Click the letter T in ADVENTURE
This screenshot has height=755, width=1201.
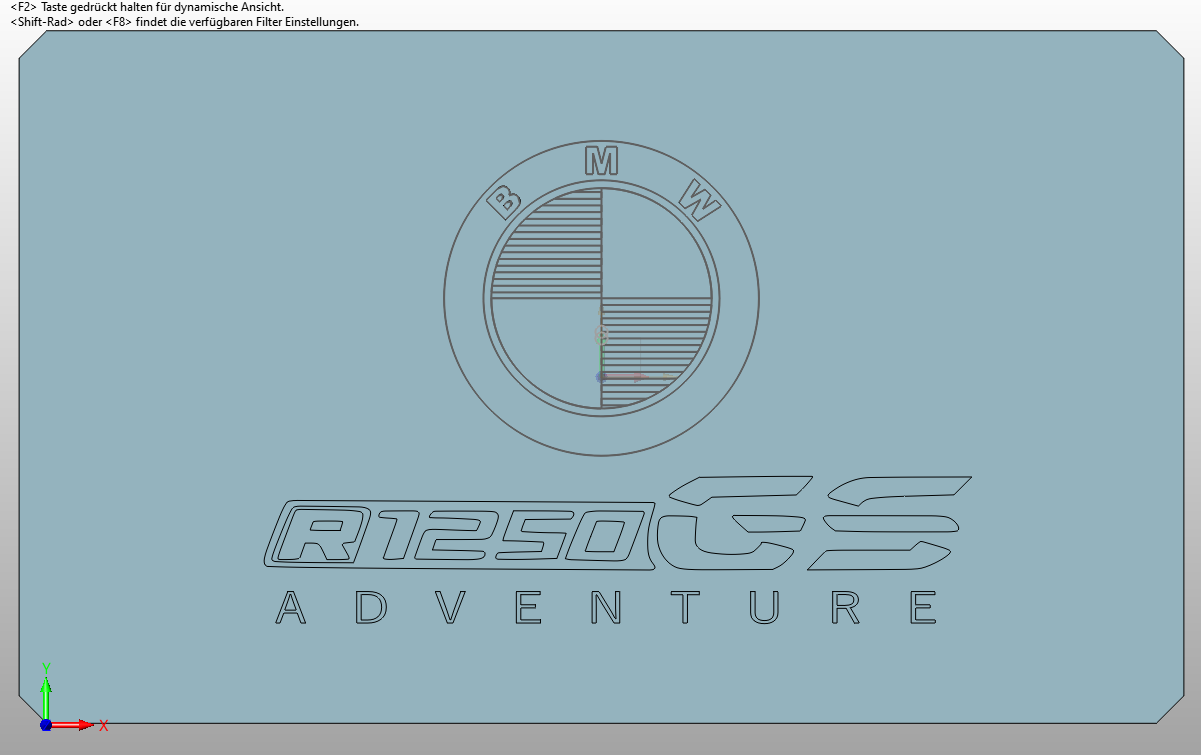coord(686,607)
